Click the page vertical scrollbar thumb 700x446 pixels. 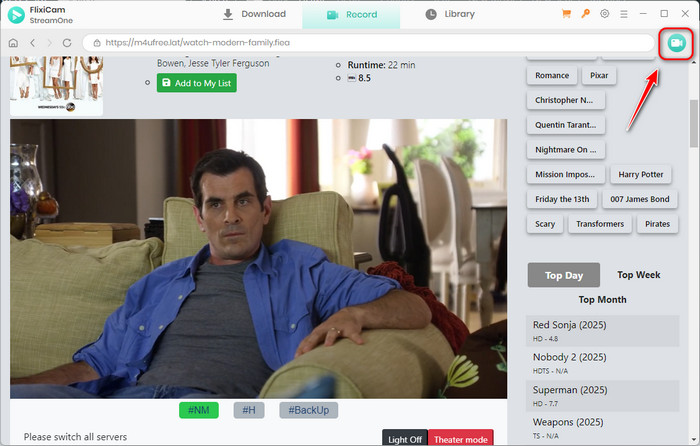[x=693, y=124]
